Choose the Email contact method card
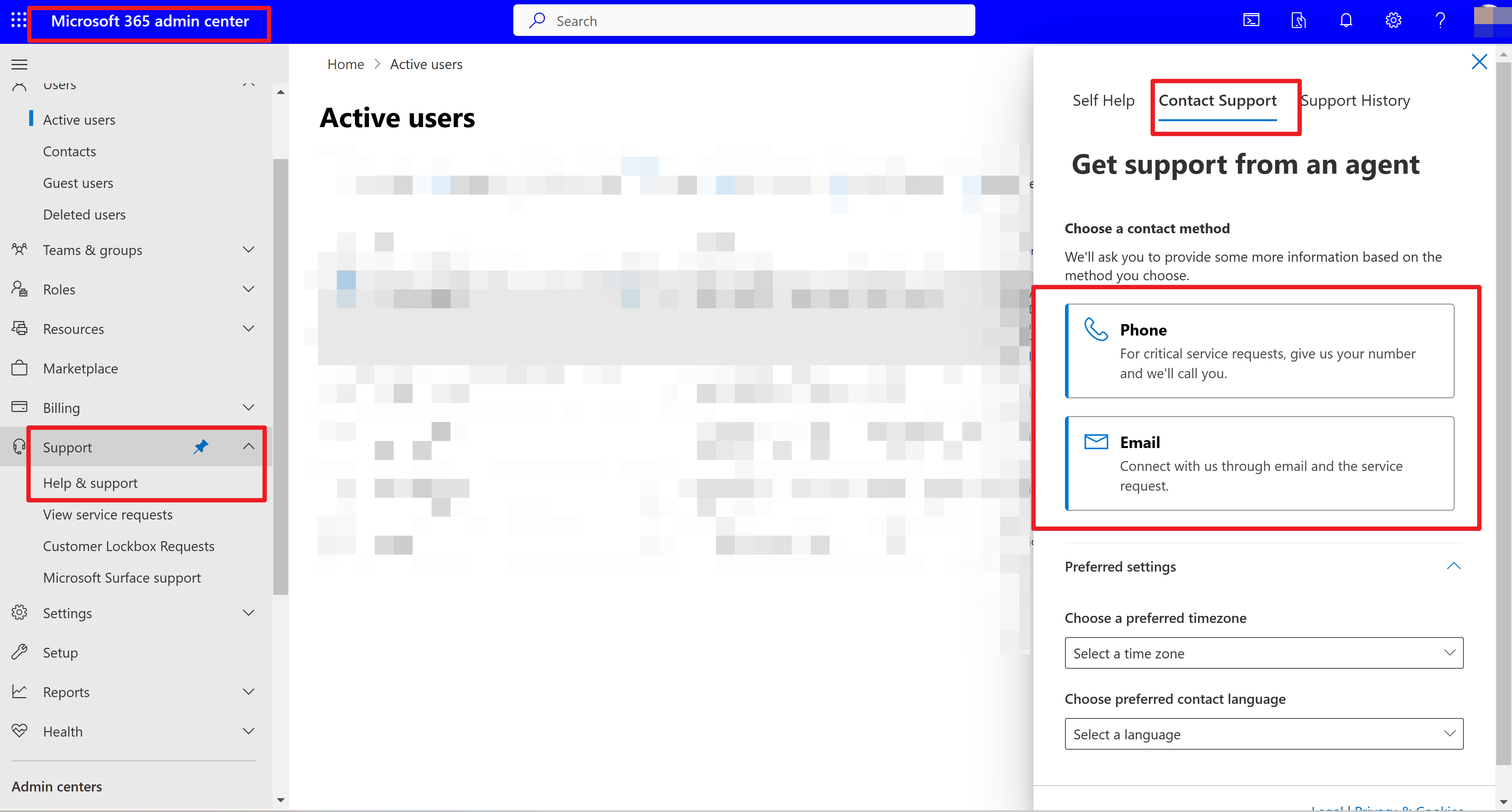Screen dimensions: 1512x812 [1259, 463]
